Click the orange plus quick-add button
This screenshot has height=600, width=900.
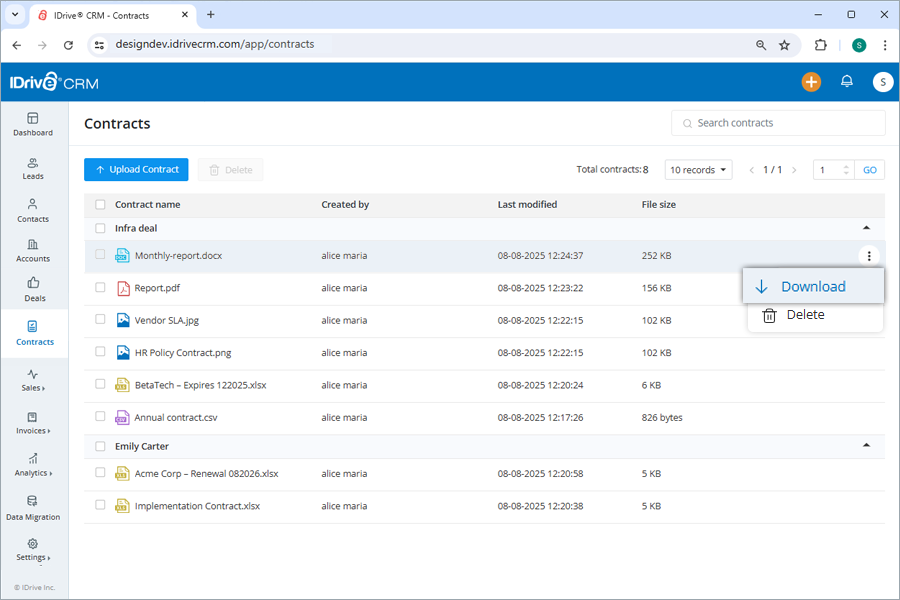811,82
